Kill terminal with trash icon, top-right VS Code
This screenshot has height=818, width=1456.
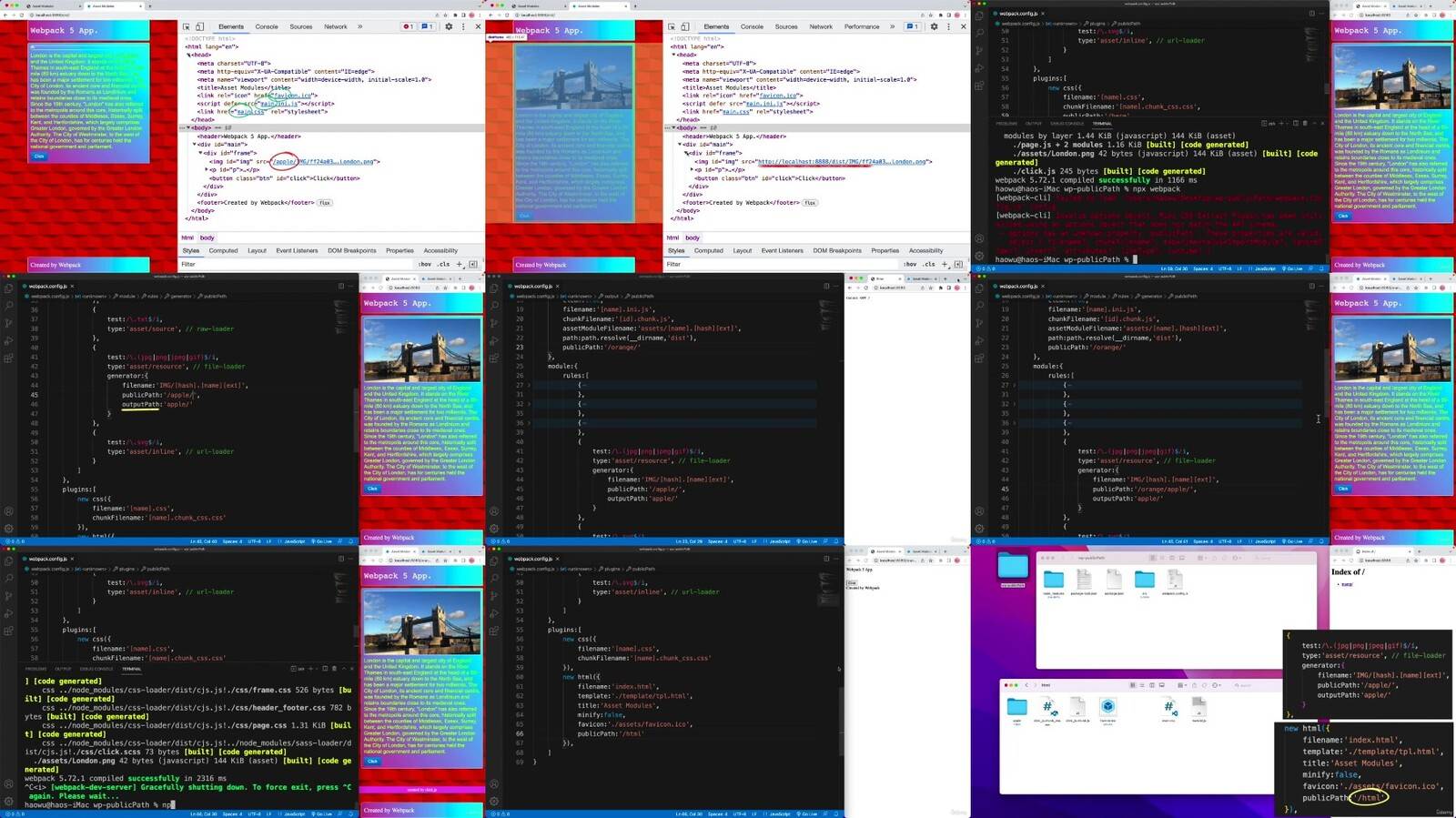(1304, 124)
